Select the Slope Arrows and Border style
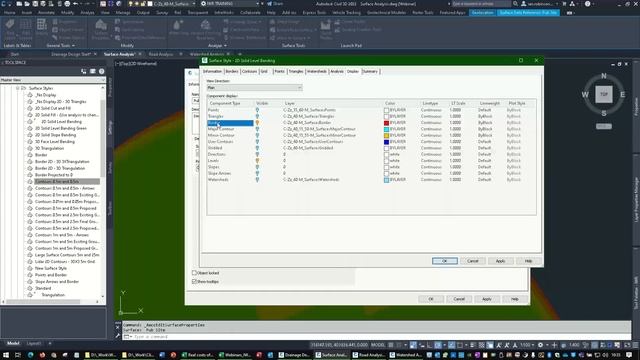This screenshot has width=640, height=360. [57, 282]
